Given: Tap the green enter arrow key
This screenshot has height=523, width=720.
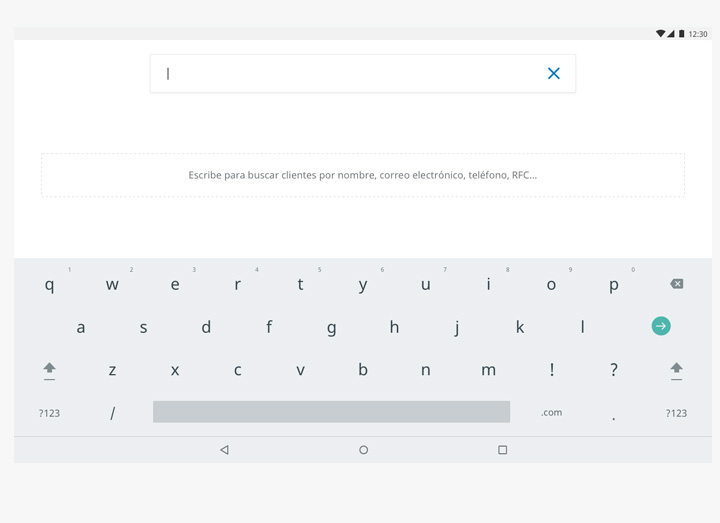Looking at the screenshot, I should click(x=661, y=326).
